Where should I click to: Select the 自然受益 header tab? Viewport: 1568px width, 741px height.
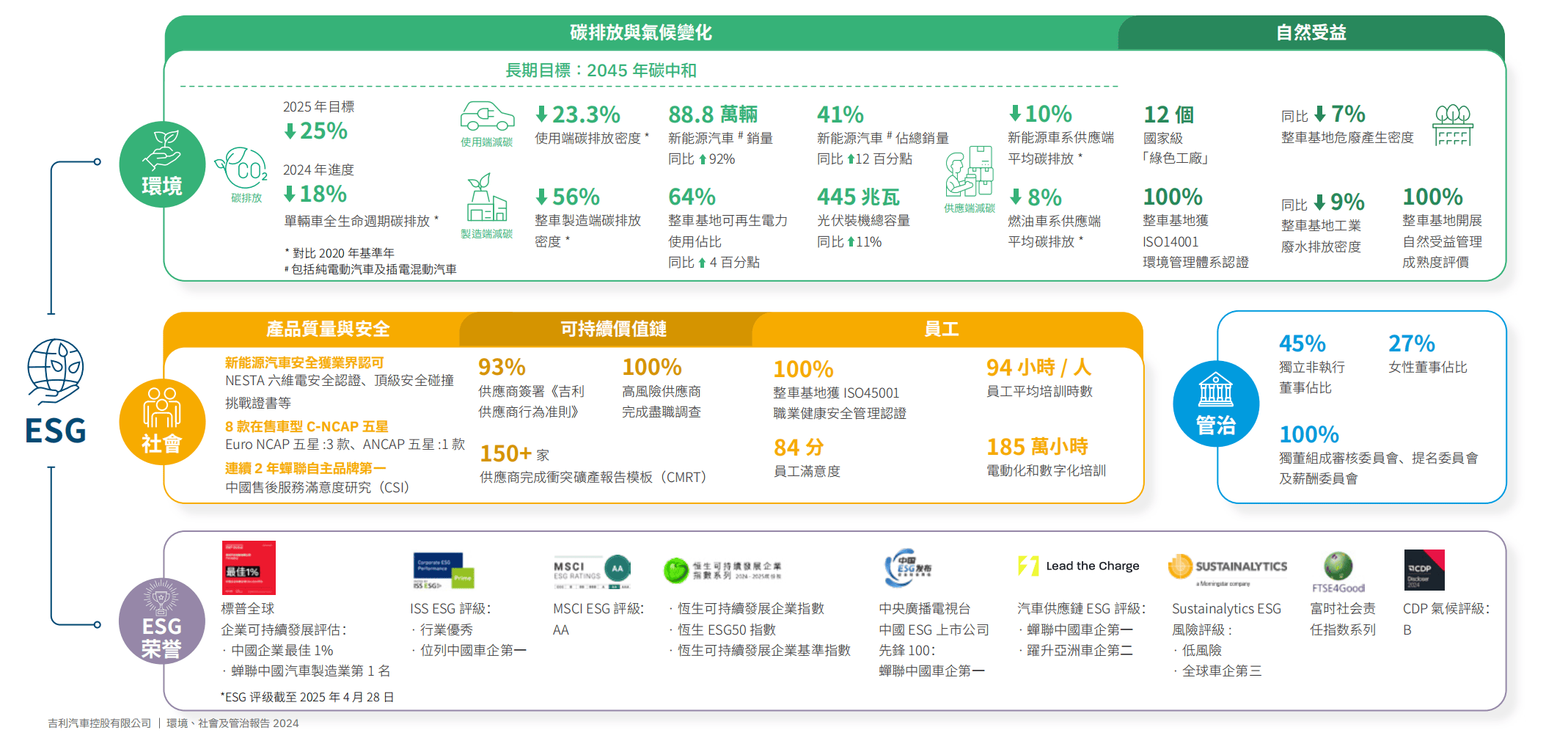pyautogui.click(x=1311, y=32)
